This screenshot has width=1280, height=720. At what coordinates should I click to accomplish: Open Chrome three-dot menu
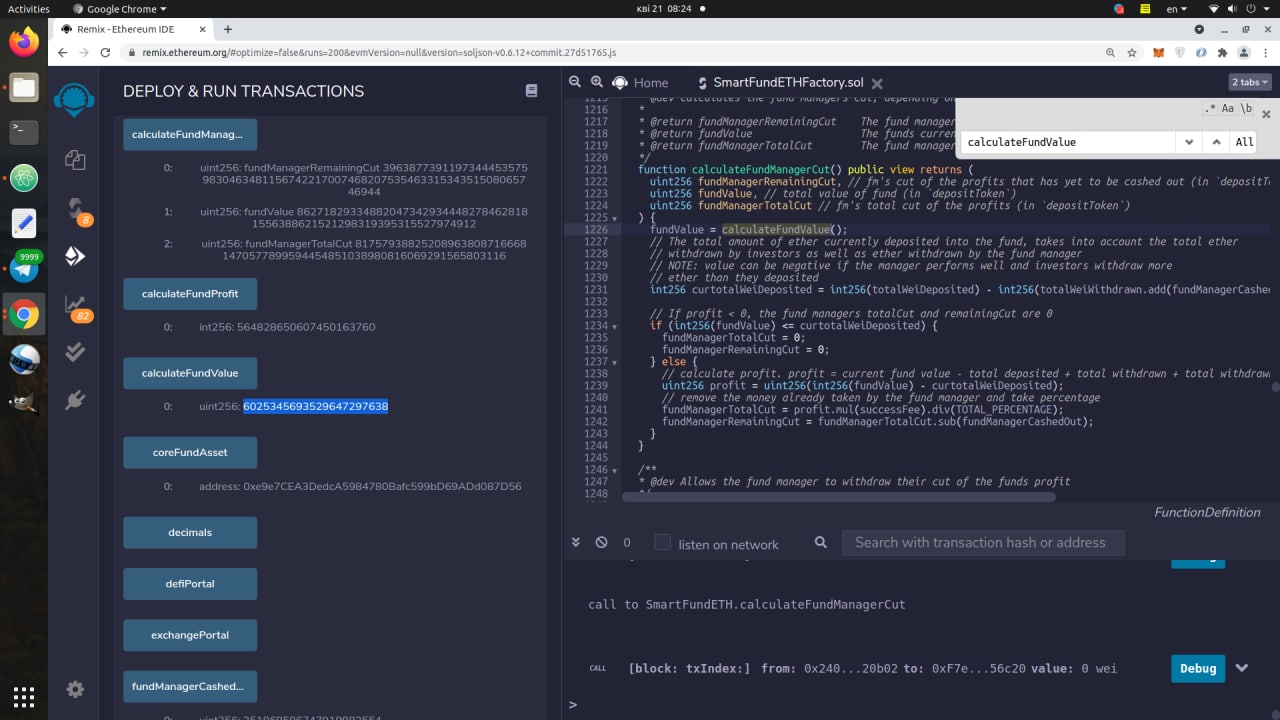tap(1265, 52)
